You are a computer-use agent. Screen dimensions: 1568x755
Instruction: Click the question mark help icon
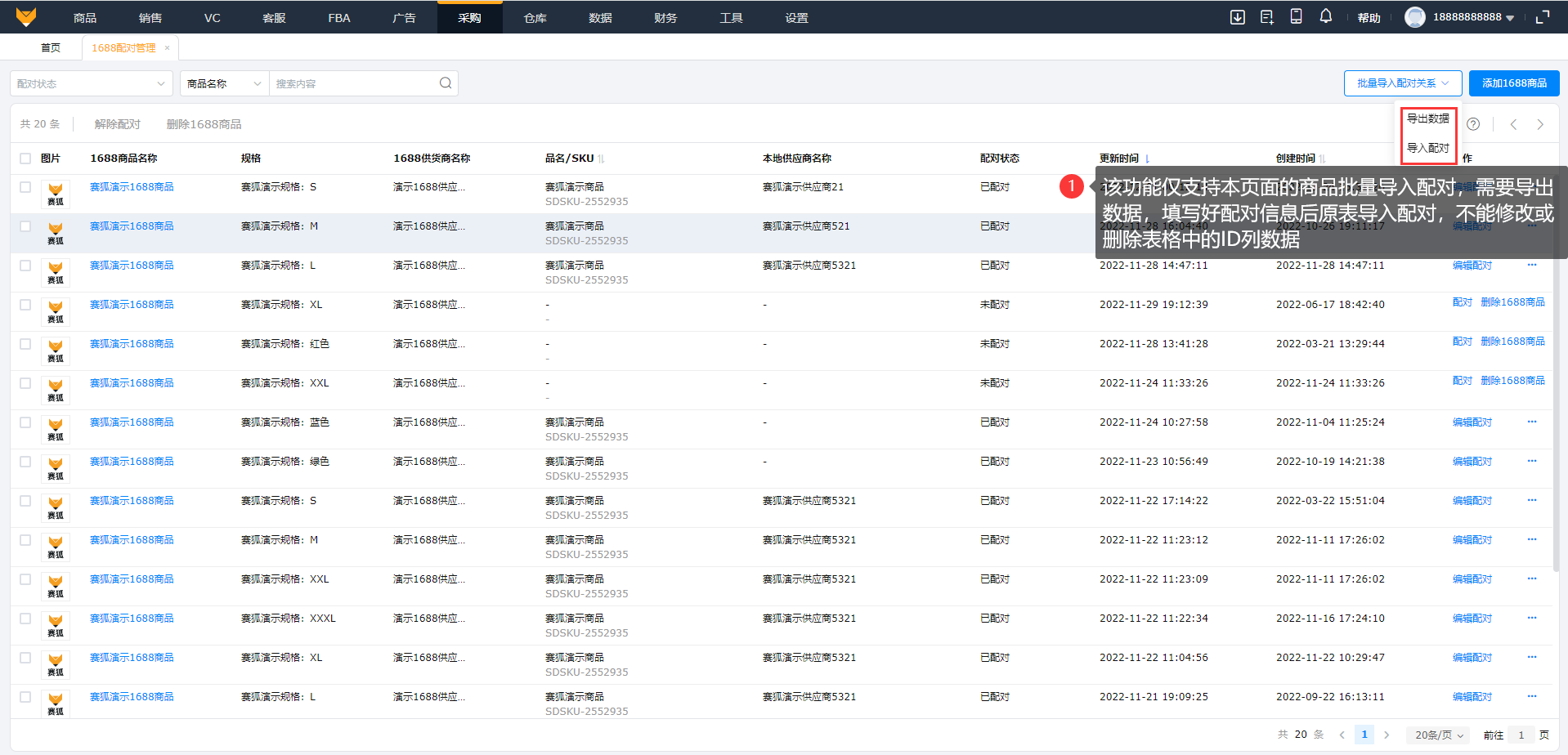pyautogui.click(x=1473, y=124)
